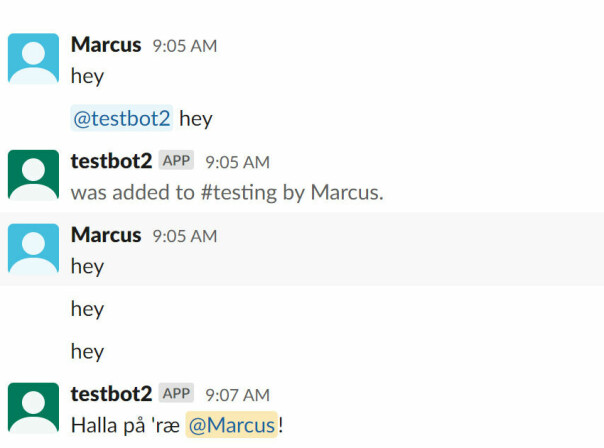Viewport: 604px width, 448px height.
Task: Click the 9:05 AM timestamp in the highlighted row
Action: click(185, 236)
